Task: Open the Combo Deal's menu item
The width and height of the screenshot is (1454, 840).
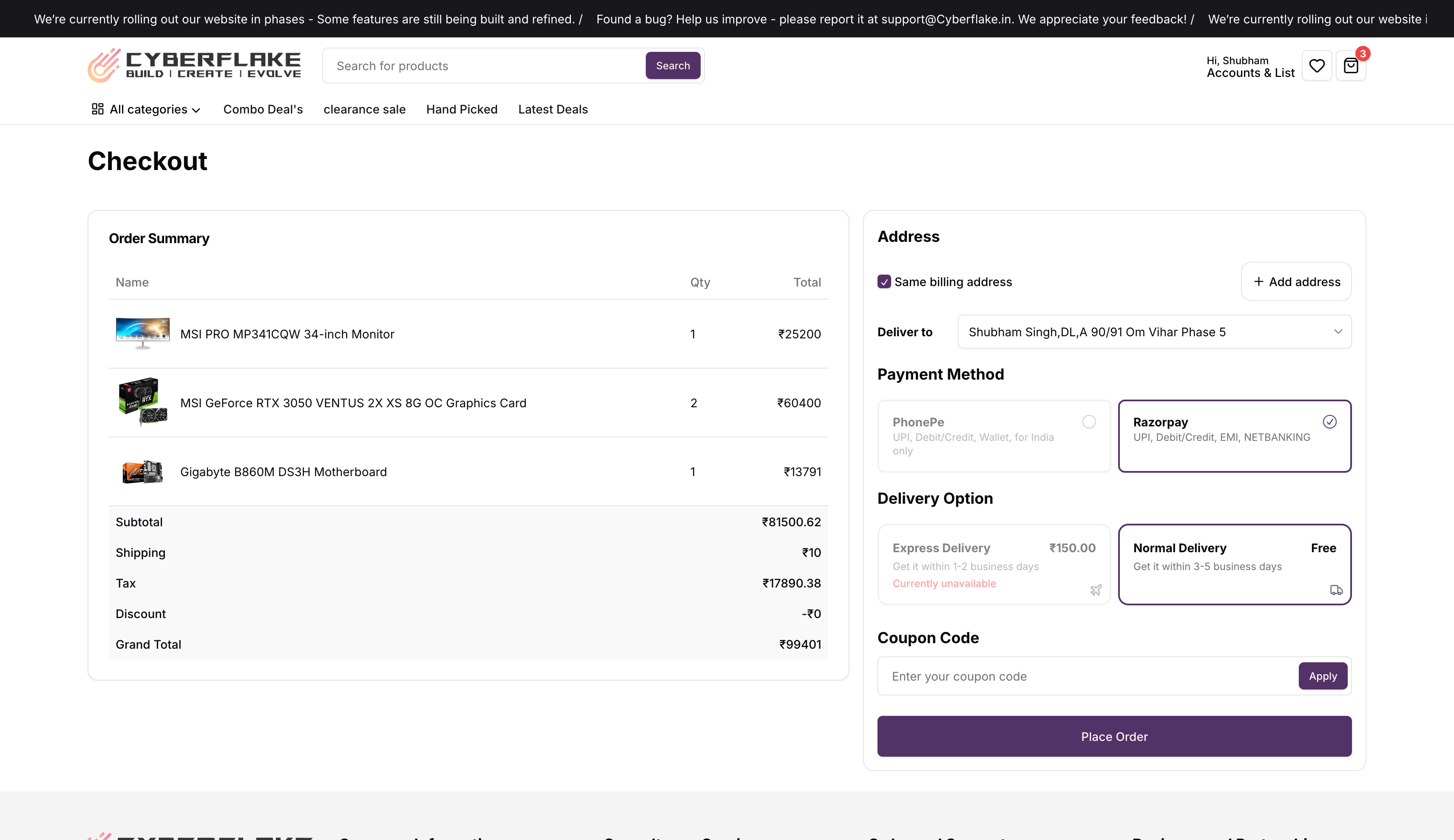Action: tap(263, 110)
